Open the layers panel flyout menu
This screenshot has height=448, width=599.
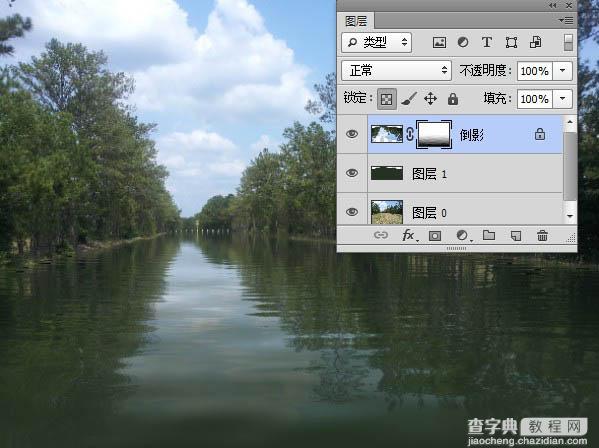pyautogui.click(x=566, y=21)
